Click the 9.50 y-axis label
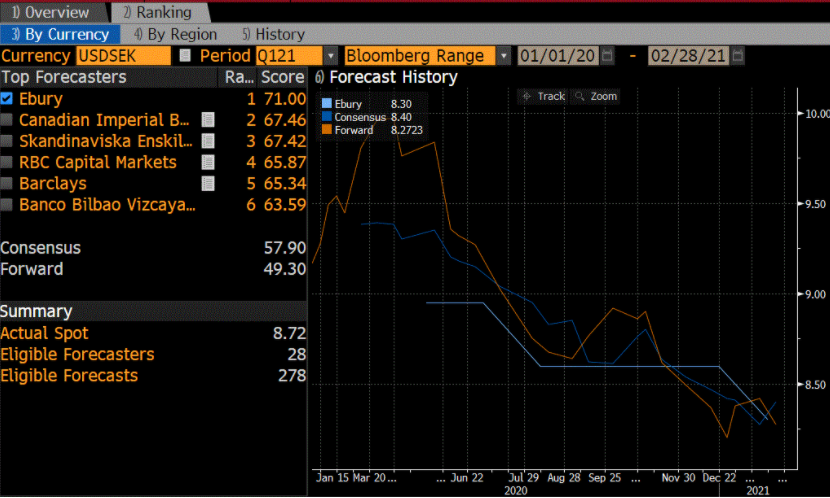The height and width of the screenshot is (498, 830). 817,204
